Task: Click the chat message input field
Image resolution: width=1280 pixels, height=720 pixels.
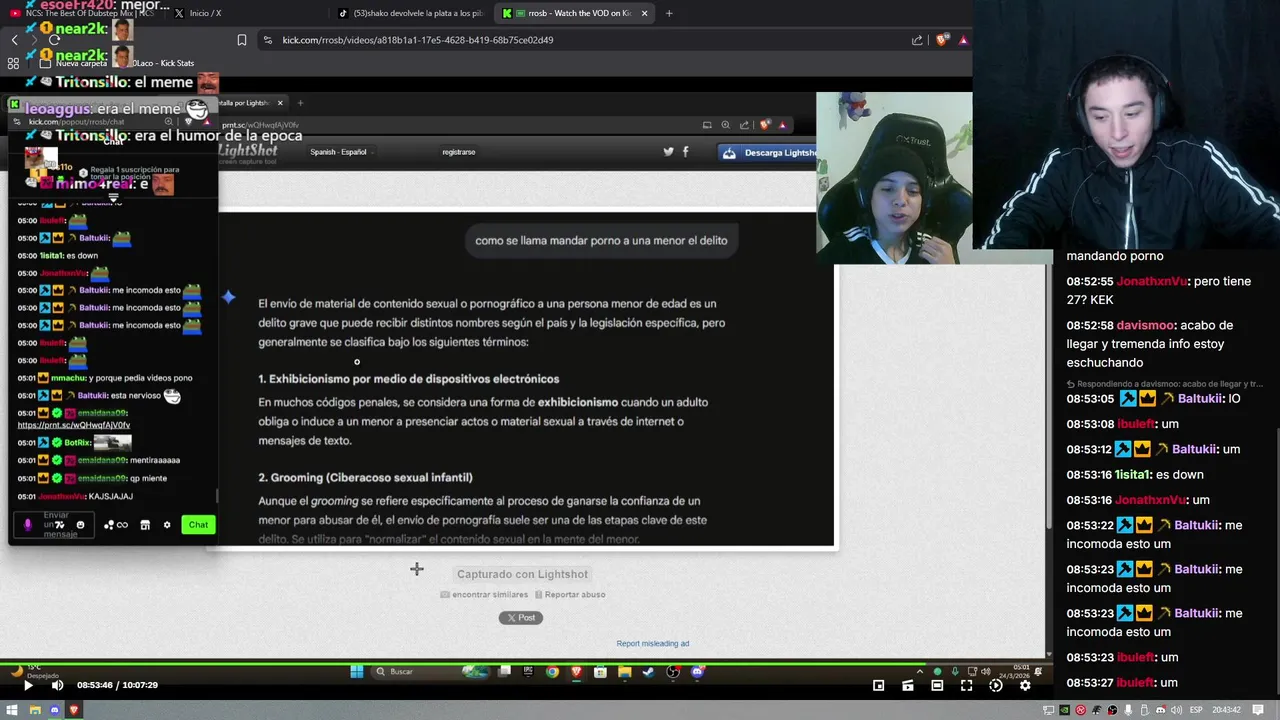Action: (x=55, y=525)
